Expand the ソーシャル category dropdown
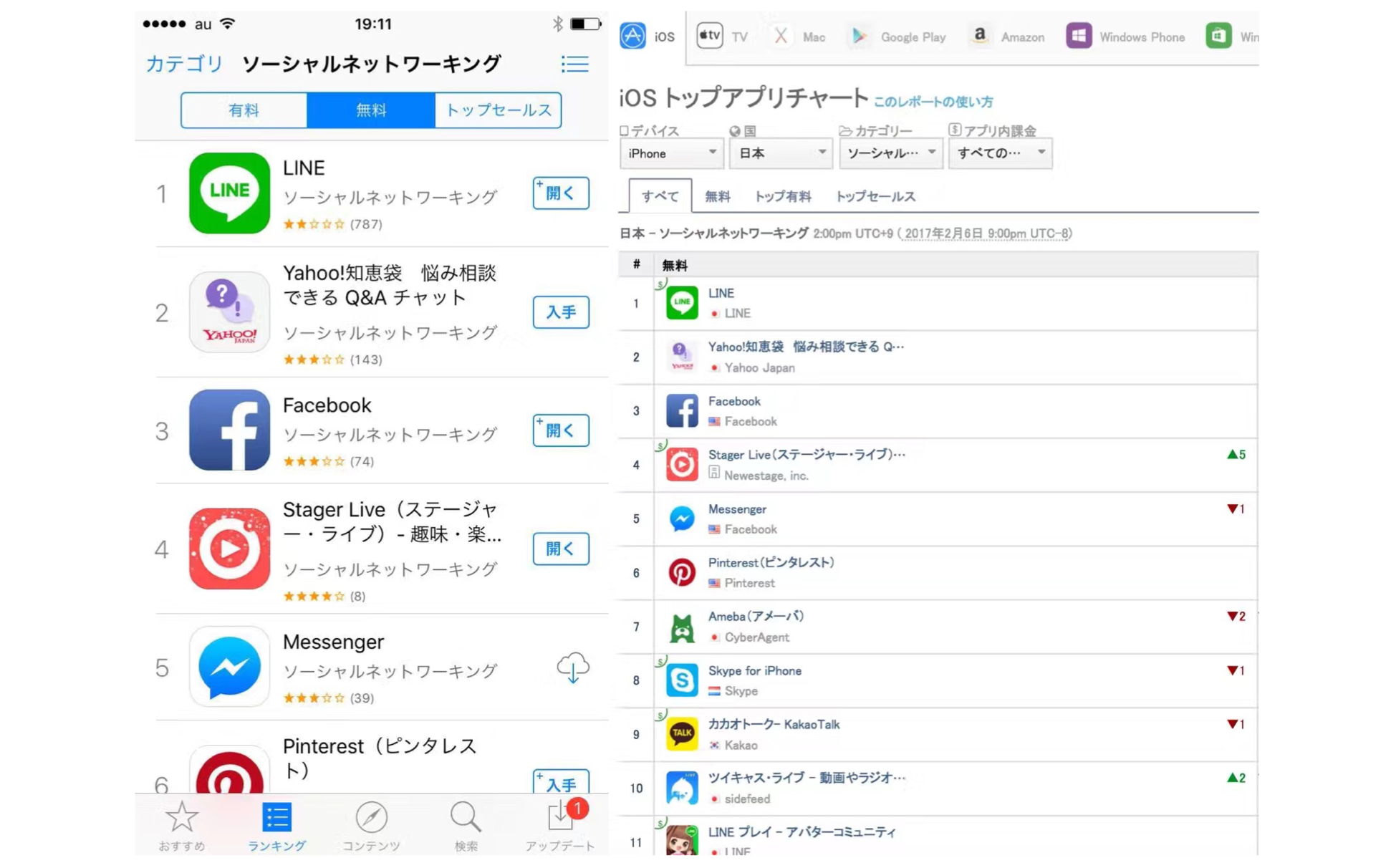The width and height of the screenshot is (1391, 868). click(x=890, y=153)
